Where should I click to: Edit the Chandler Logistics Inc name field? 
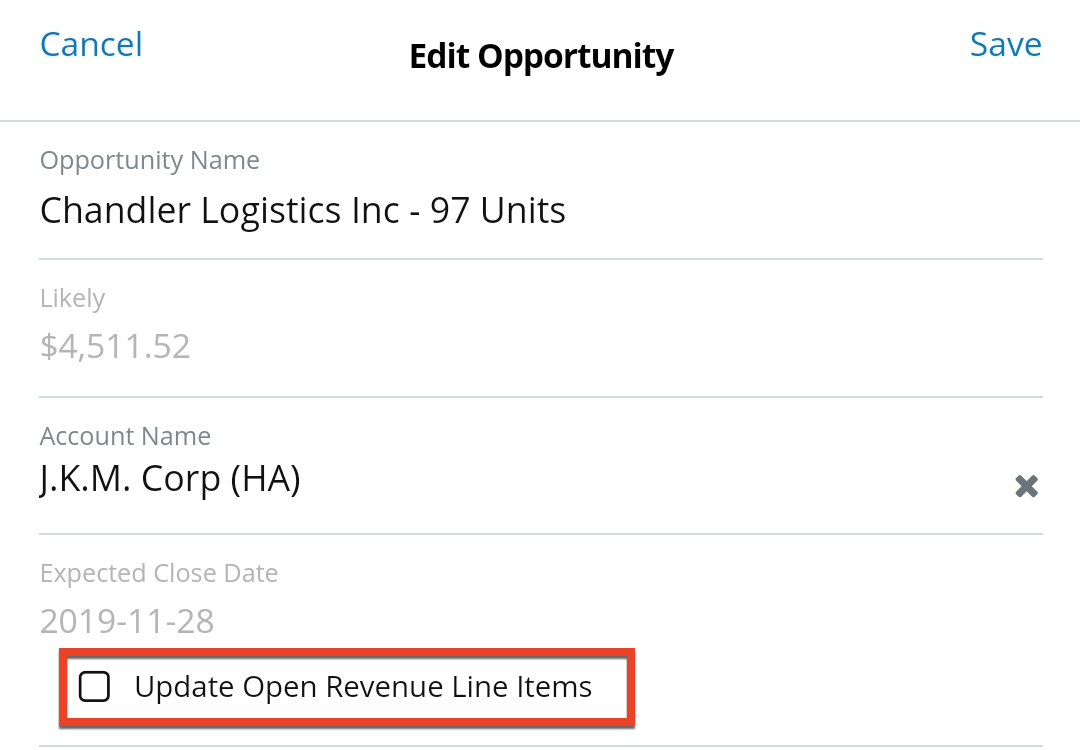pos(302,211)
